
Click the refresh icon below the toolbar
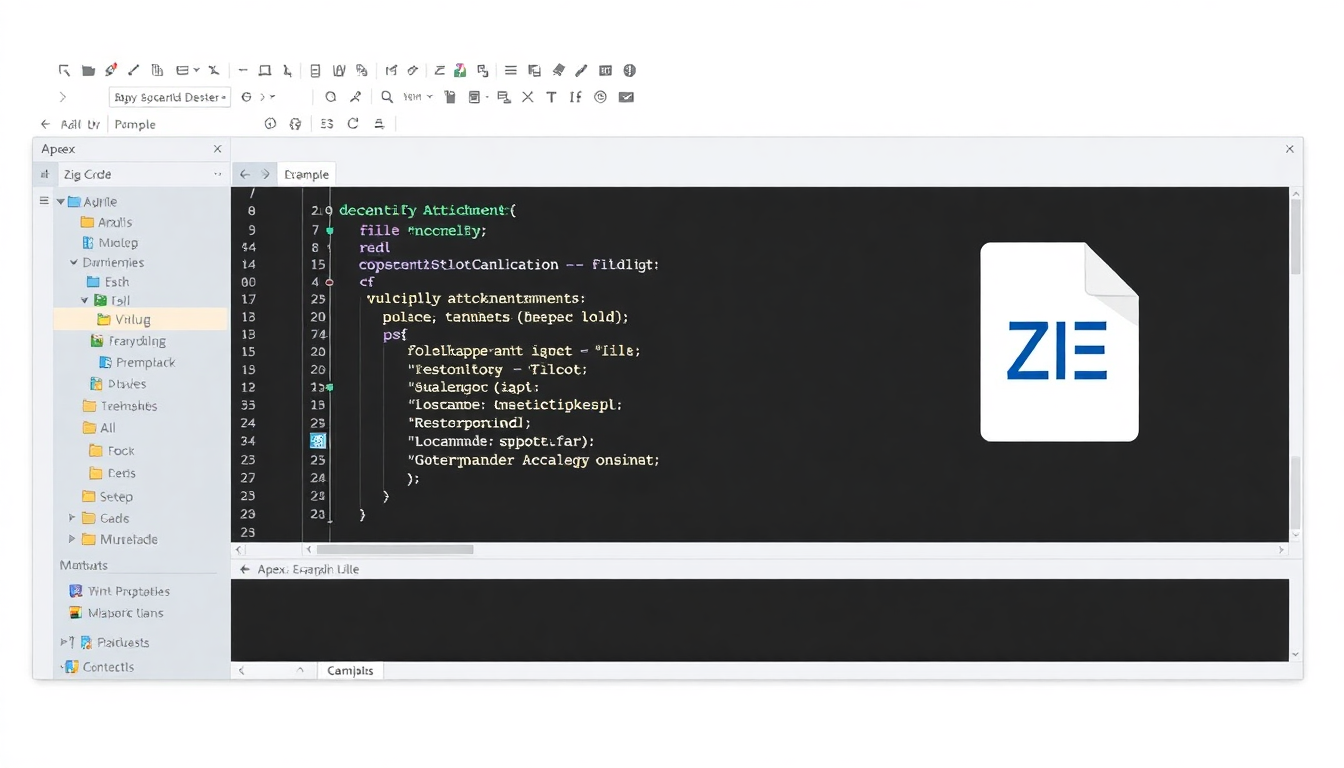click(352, 123)
